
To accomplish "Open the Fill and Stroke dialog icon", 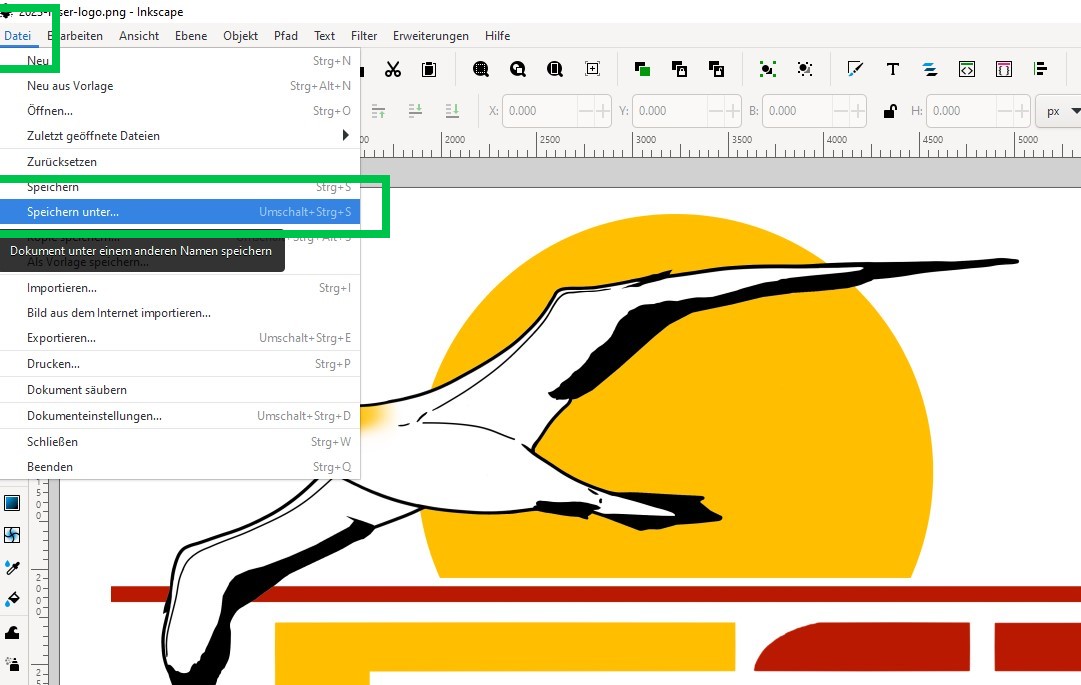I will 855,69.
